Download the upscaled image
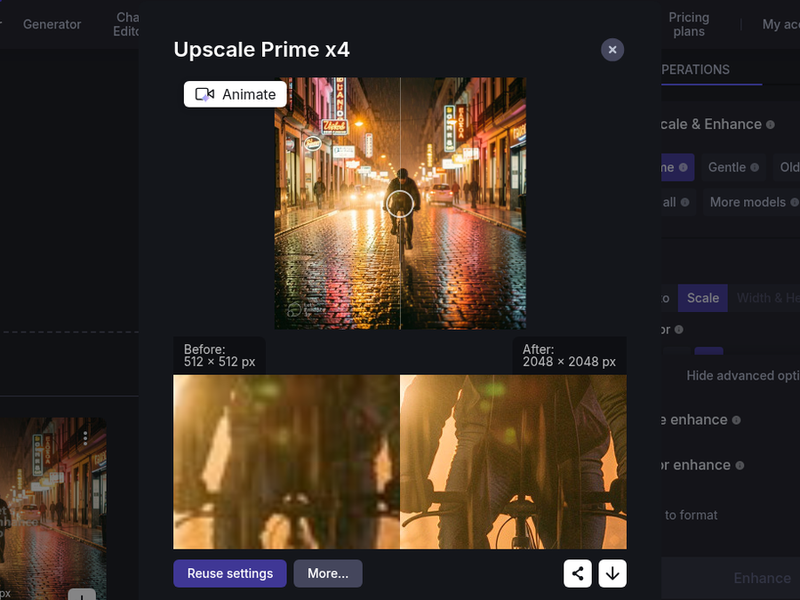The width and height of the screenshot is (800, 600). coord(612,573)
